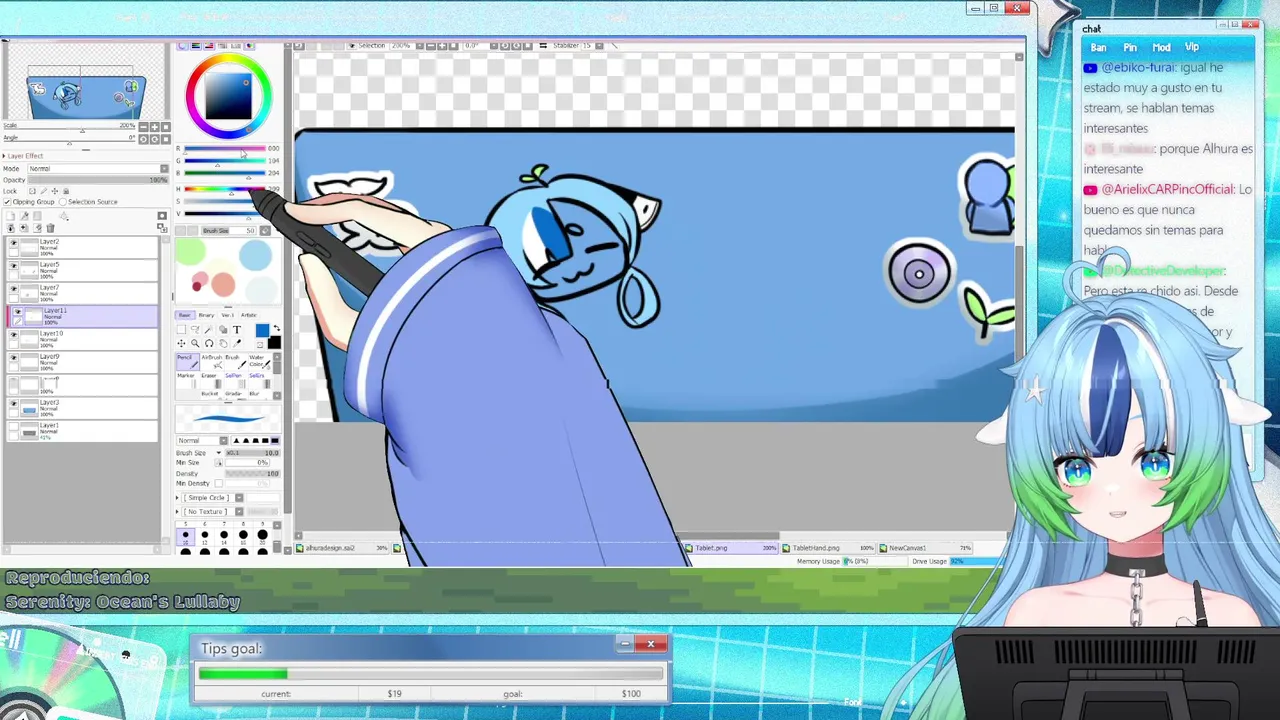Open the Brush Size multiplier dropdown arrow

pos(219,453)
